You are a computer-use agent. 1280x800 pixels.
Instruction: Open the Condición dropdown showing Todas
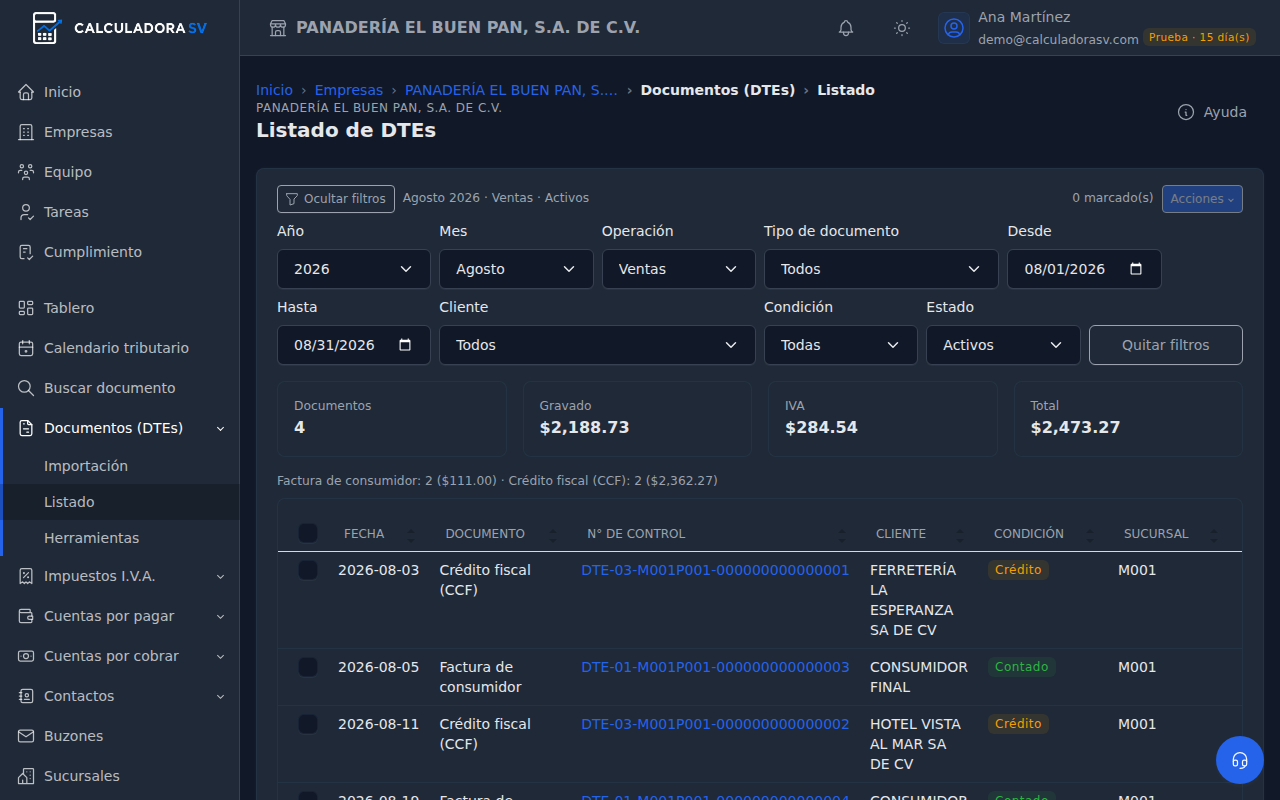pos(841,345)
